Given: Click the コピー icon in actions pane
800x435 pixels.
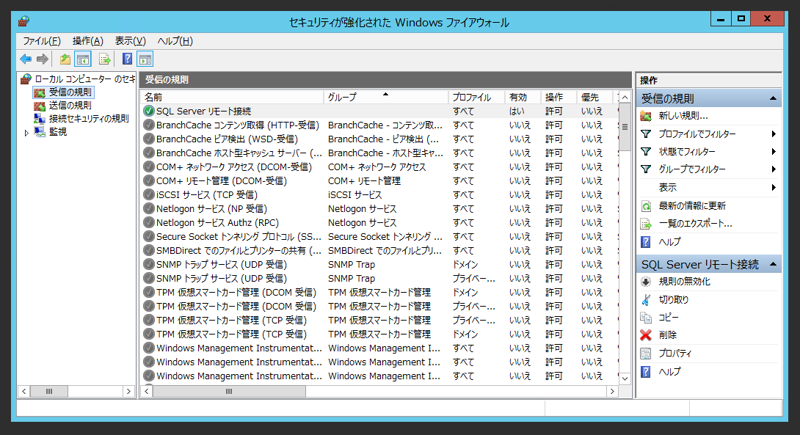Looking at the screenshot, I should (646, 318).
